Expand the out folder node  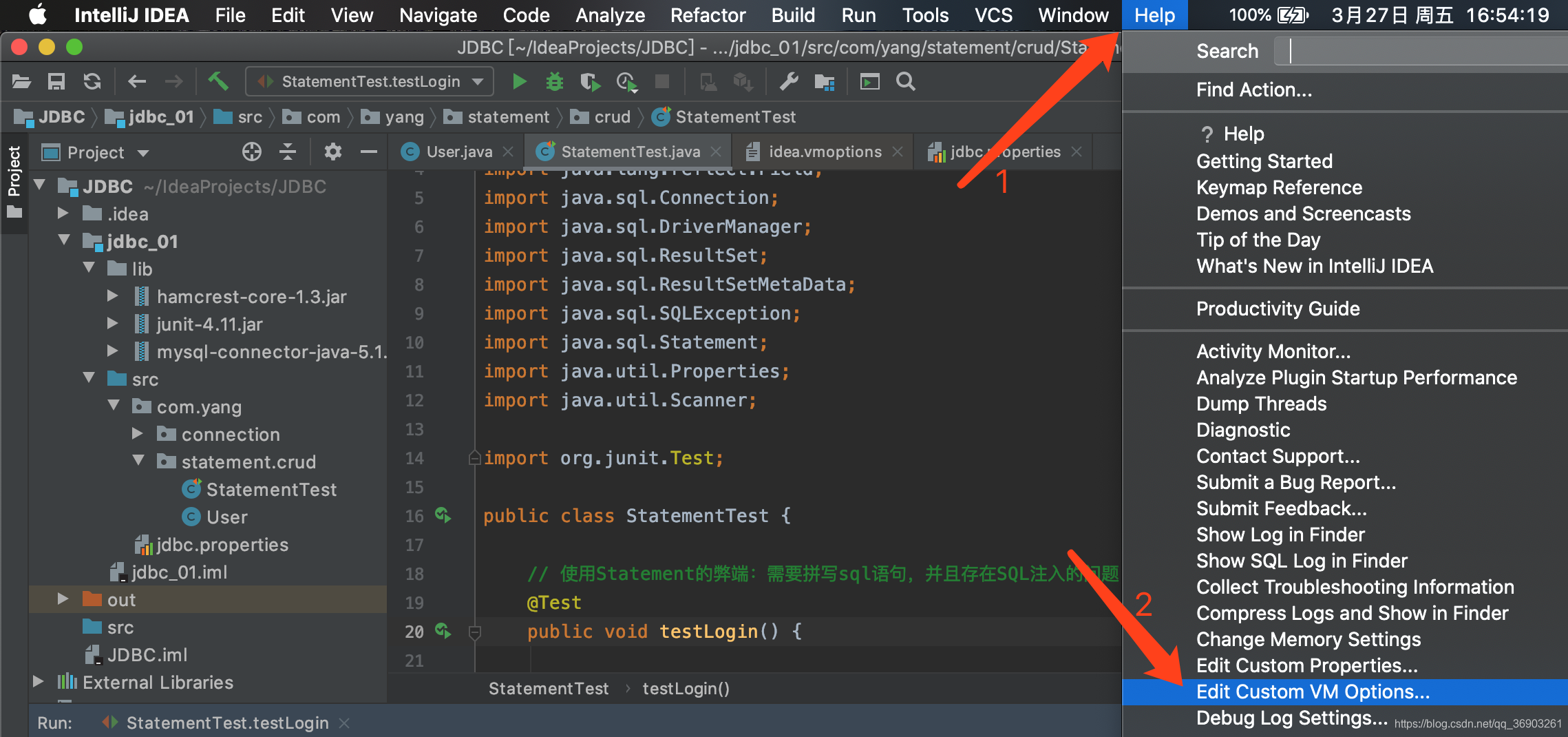click(63, 599)
